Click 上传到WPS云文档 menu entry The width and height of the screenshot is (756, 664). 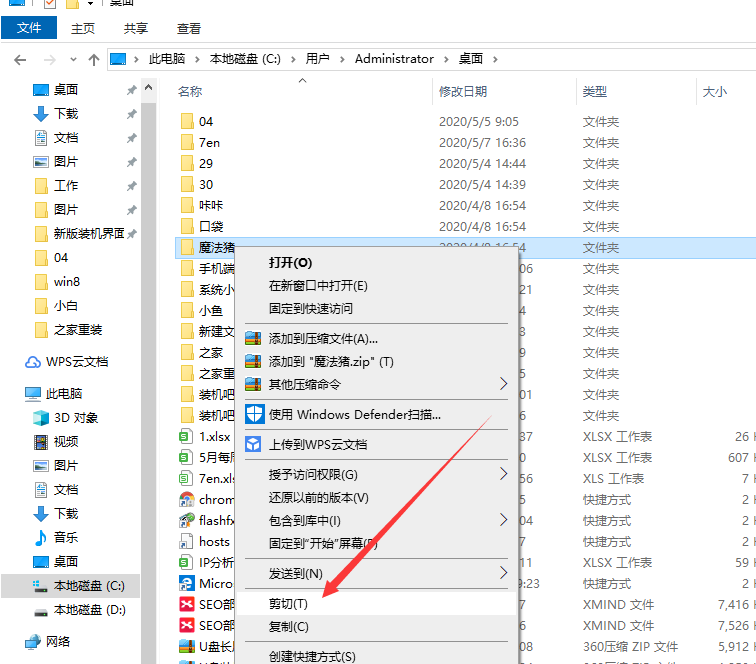click(318, 444)
